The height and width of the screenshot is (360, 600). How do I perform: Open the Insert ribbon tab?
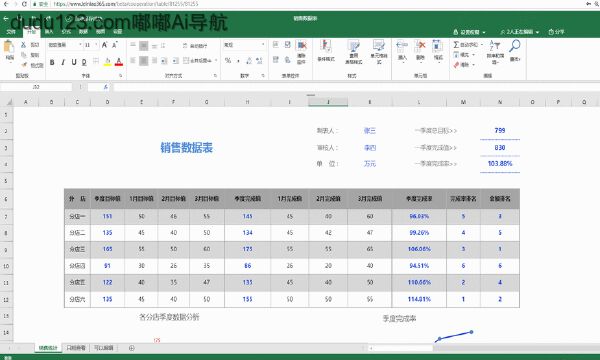[49, 32]
